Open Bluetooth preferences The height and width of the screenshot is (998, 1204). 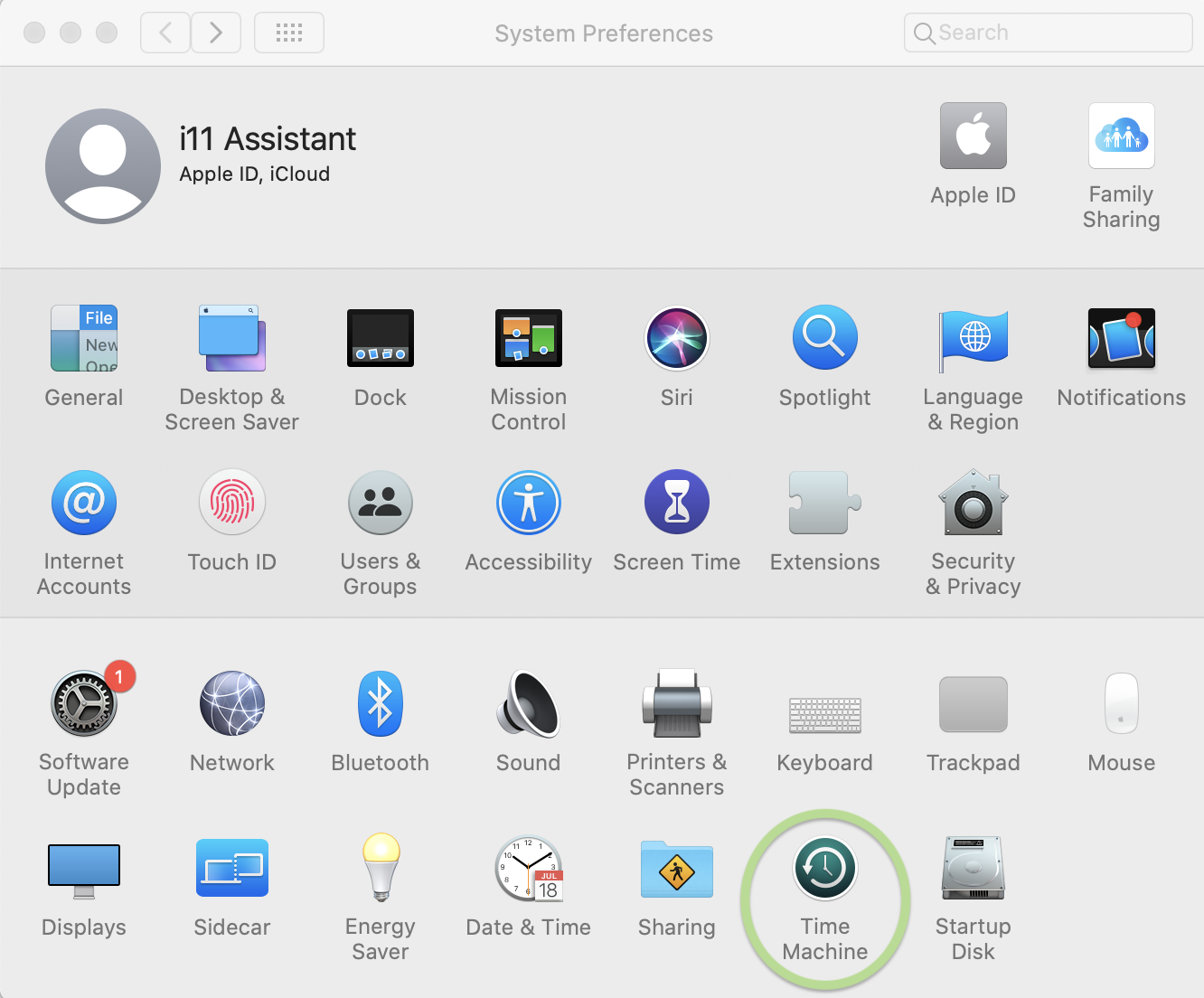coord(381,703)
